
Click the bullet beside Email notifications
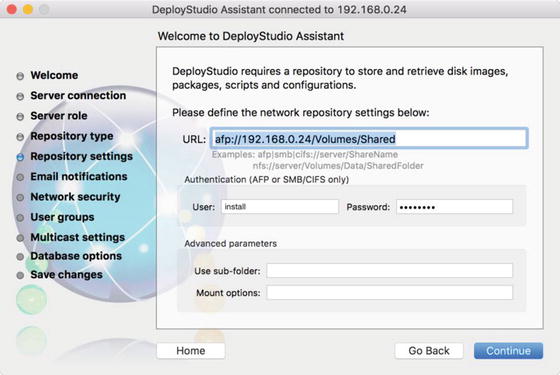tap(20, 177)
